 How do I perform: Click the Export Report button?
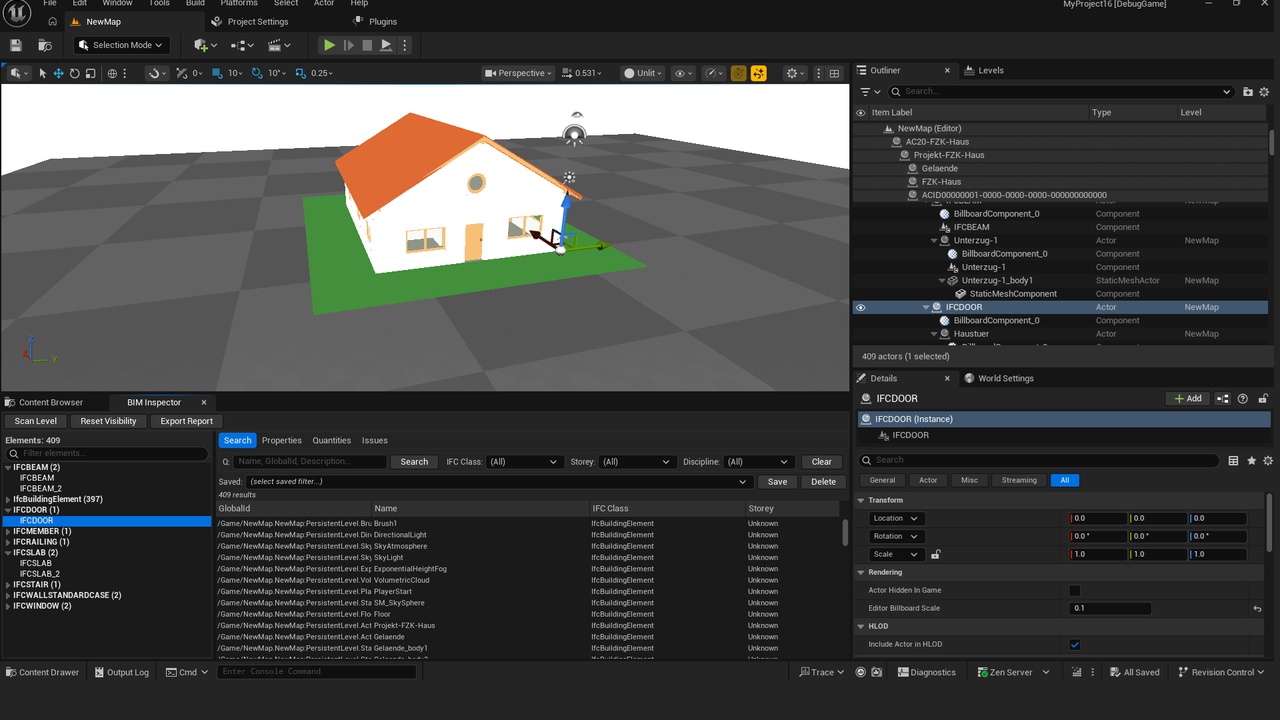187,421
